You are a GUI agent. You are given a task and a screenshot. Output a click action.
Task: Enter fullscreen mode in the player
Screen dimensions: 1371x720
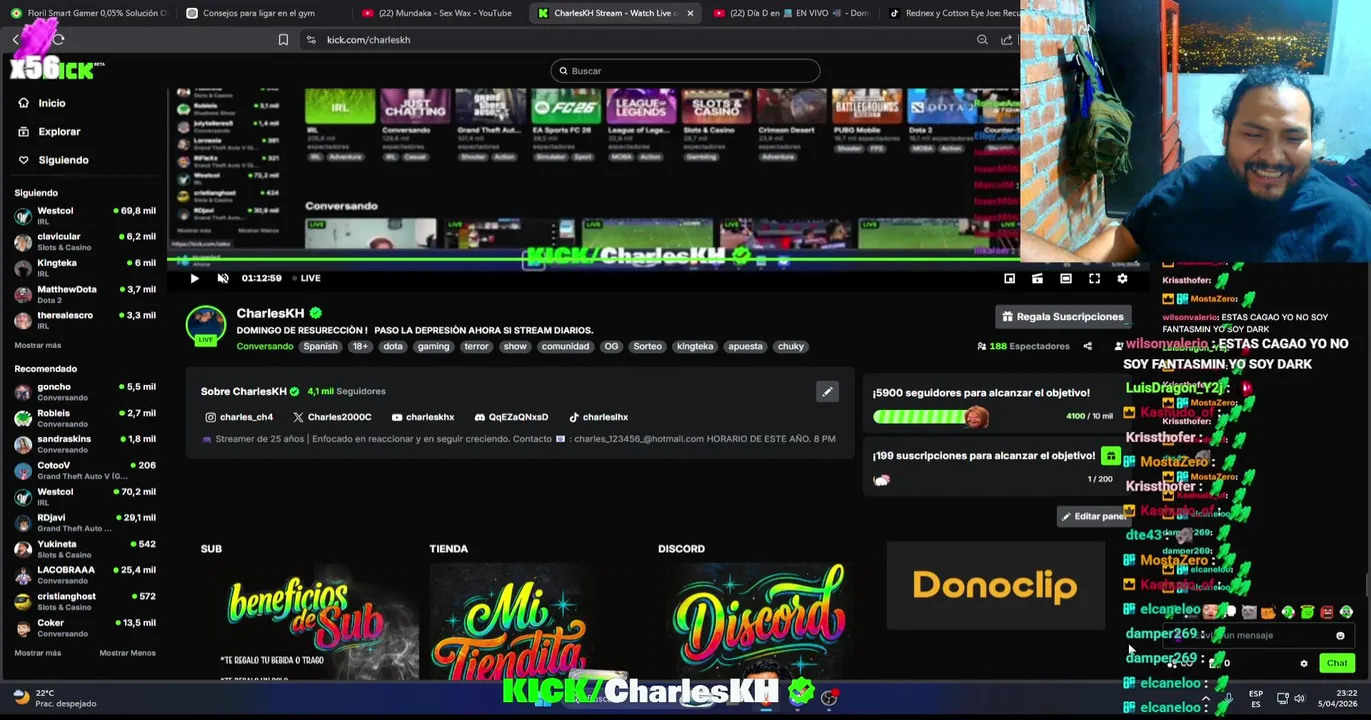click(1094, 278)
